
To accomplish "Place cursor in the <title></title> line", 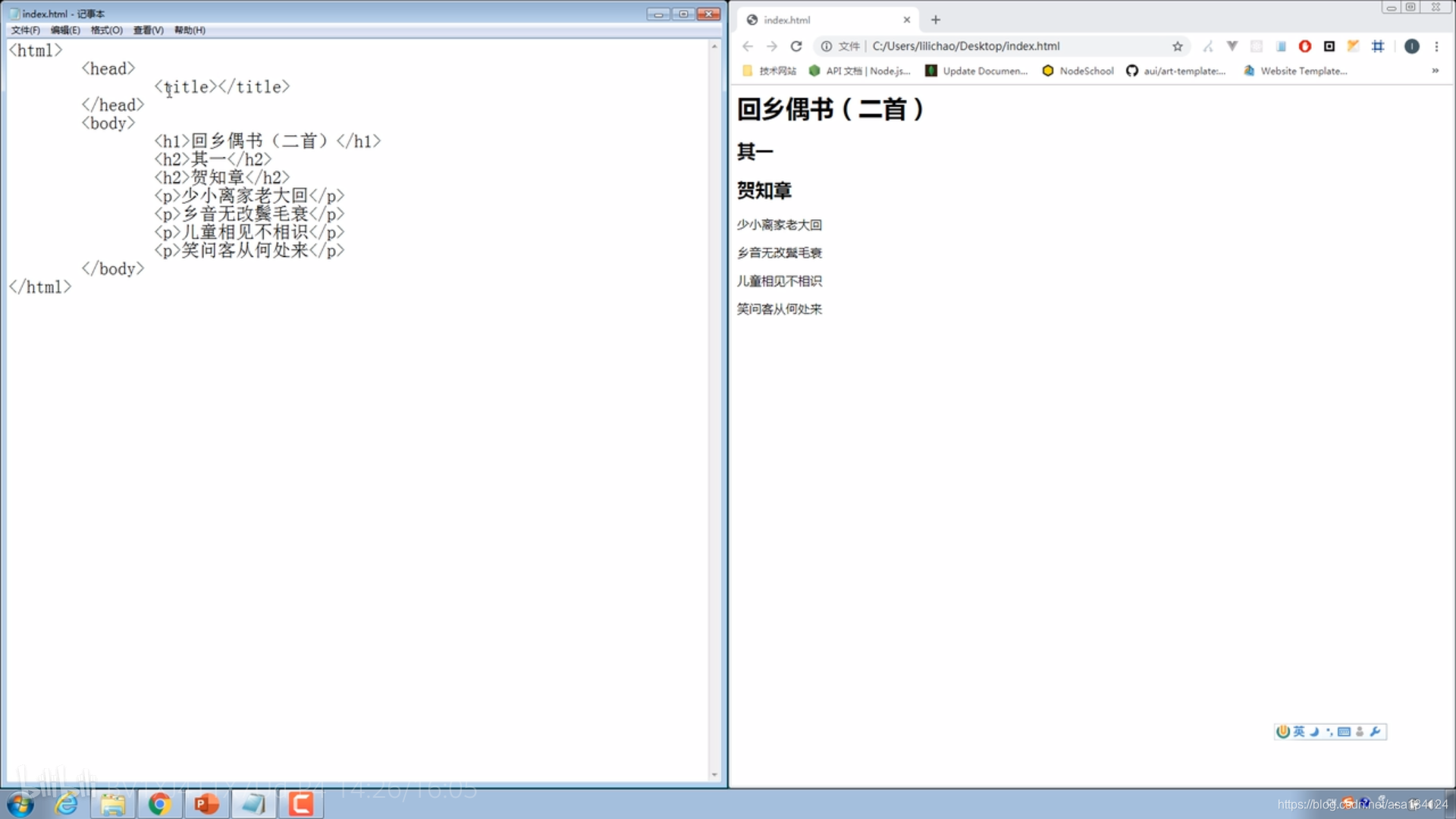I will [222, 86].
